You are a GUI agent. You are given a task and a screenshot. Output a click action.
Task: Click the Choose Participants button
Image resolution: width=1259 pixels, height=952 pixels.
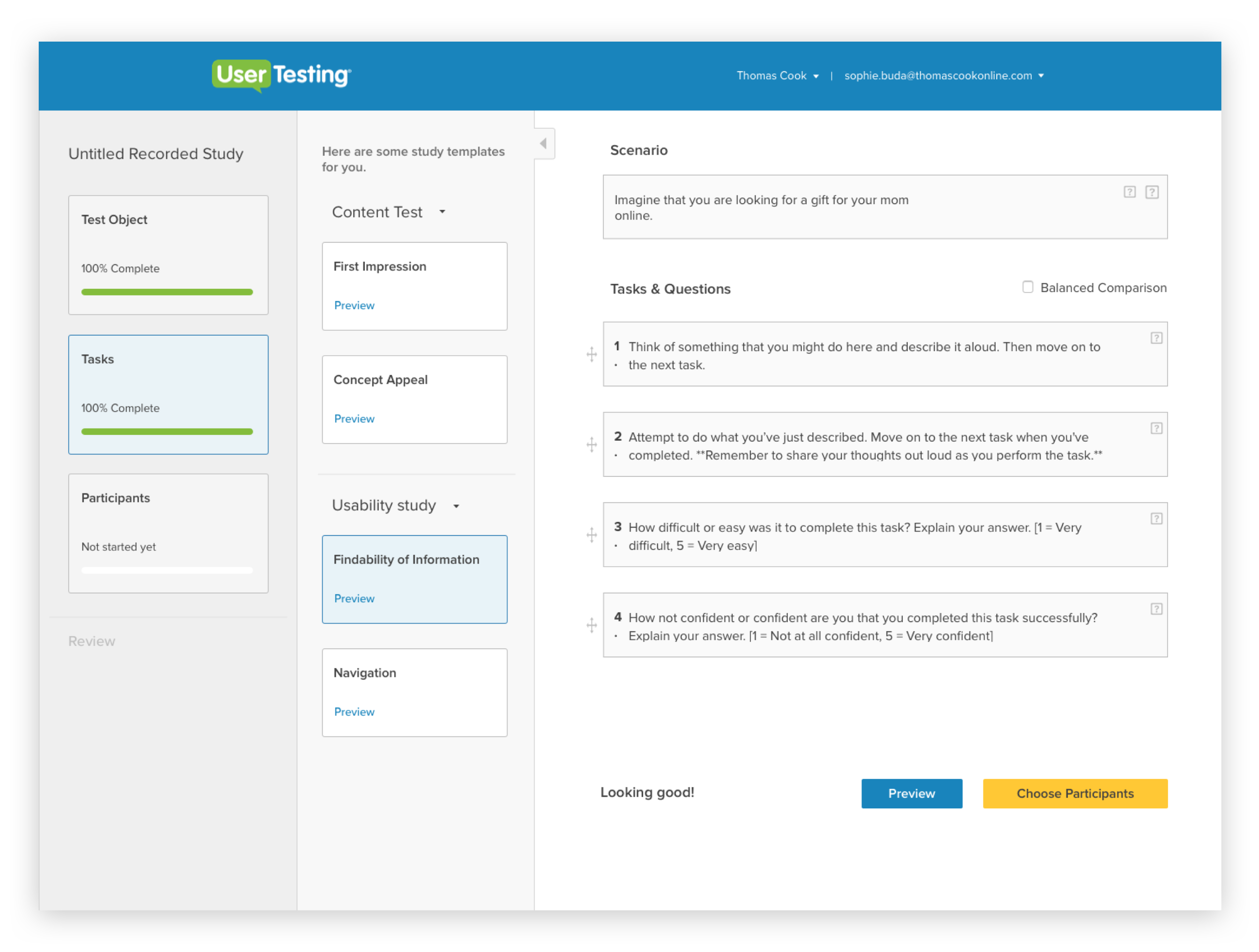click(1075, 794)
